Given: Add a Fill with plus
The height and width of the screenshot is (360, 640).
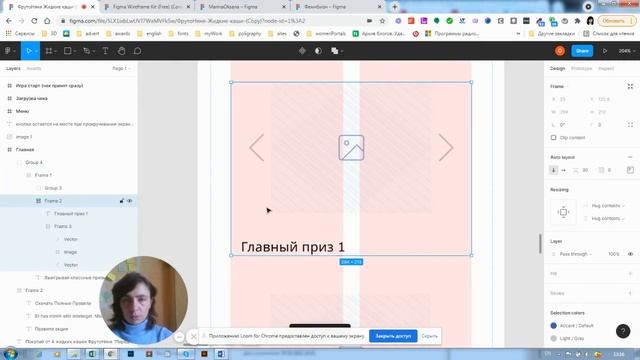Looking at the screenshot, I should (x=630, y=273).
